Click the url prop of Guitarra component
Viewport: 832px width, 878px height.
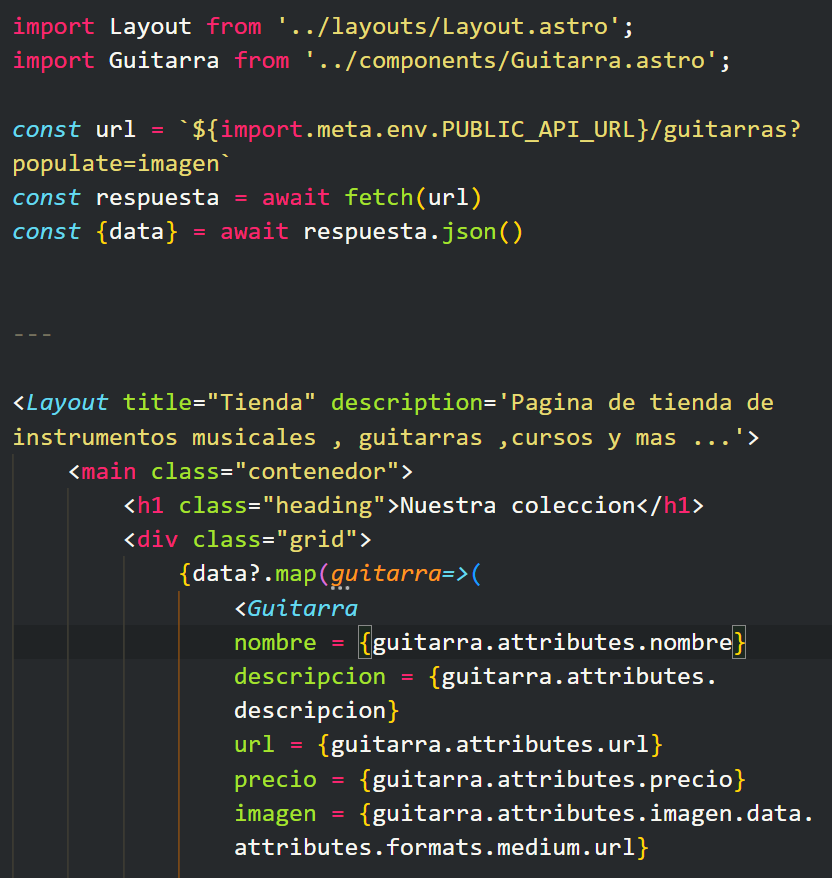254,745
